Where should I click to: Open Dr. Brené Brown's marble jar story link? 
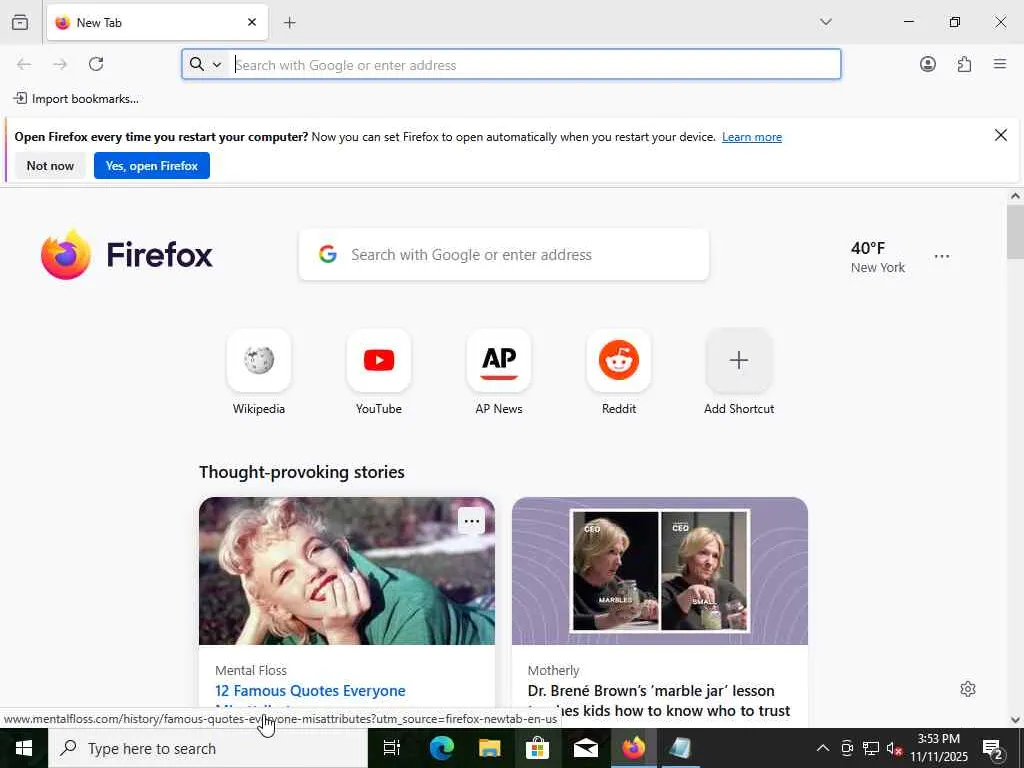point(659,701)
